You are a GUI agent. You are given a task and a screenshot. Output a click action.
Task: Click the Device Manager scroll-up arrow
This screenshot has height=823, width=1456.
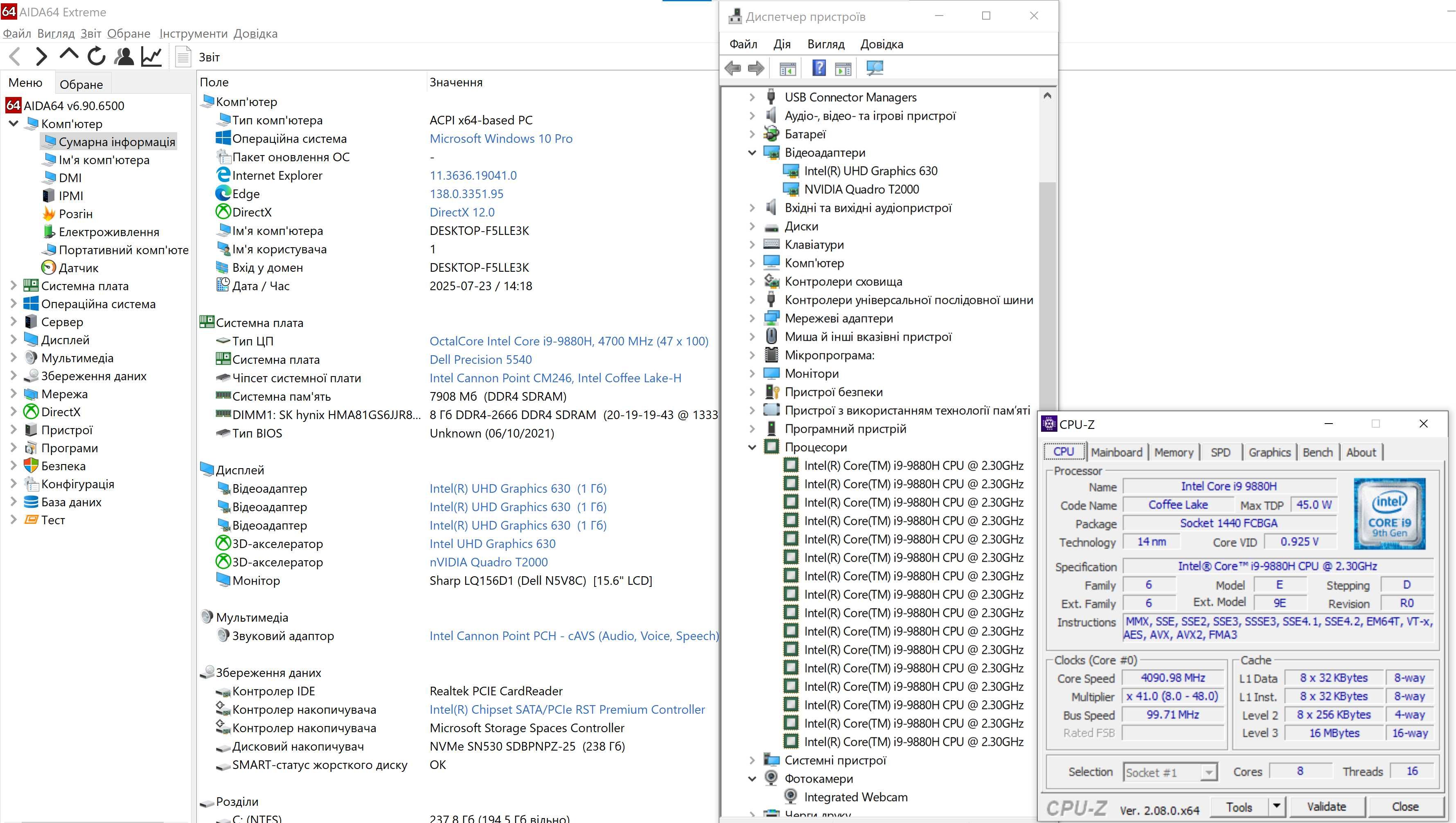(1047, 96)
